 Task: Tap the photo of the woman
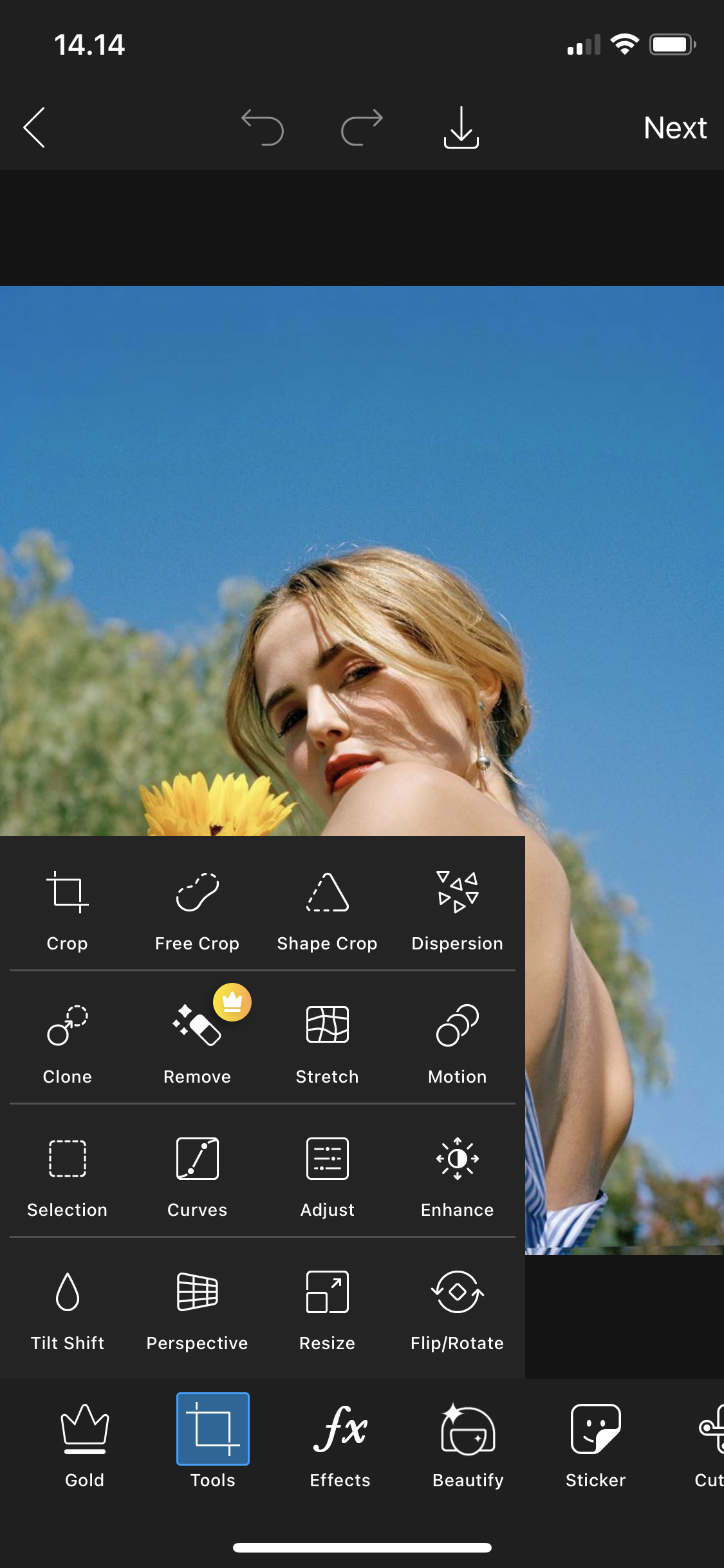click(362, 561)
